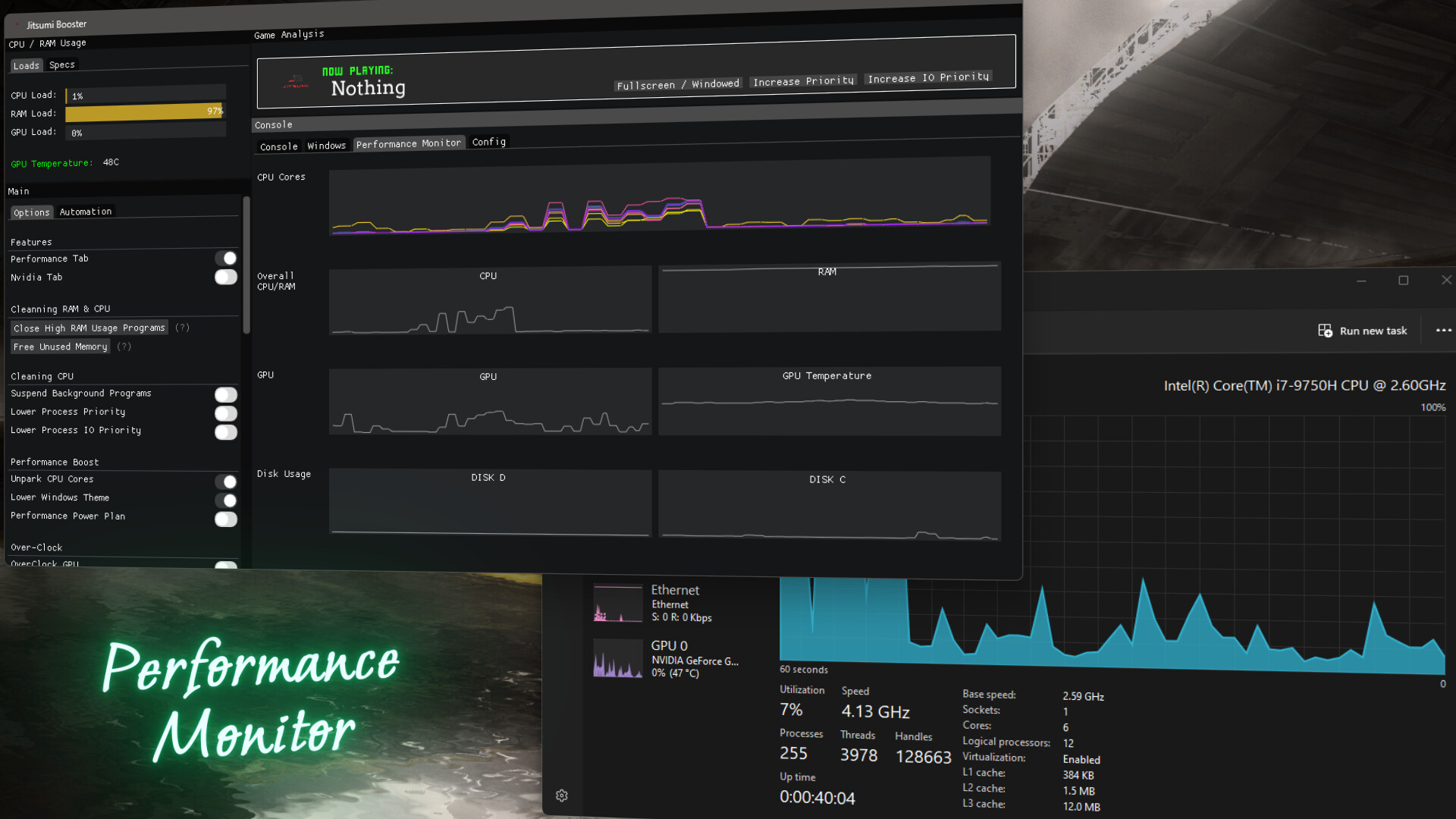Click the Fullscreen / Windowed button
Viewport: 1456px width, 819px height.
click(x=677, y=83)
